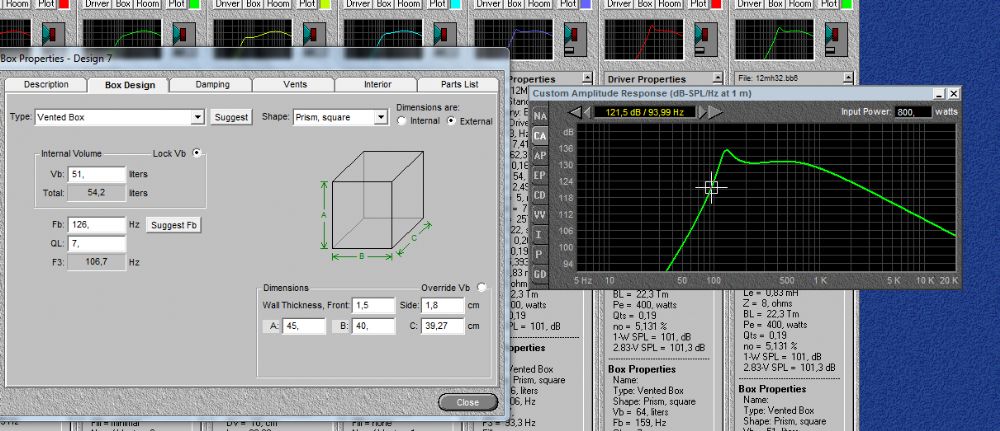Switch to the Parts List tab
The height and width of the screenshot is (431, 1000).
pos(459,85)
